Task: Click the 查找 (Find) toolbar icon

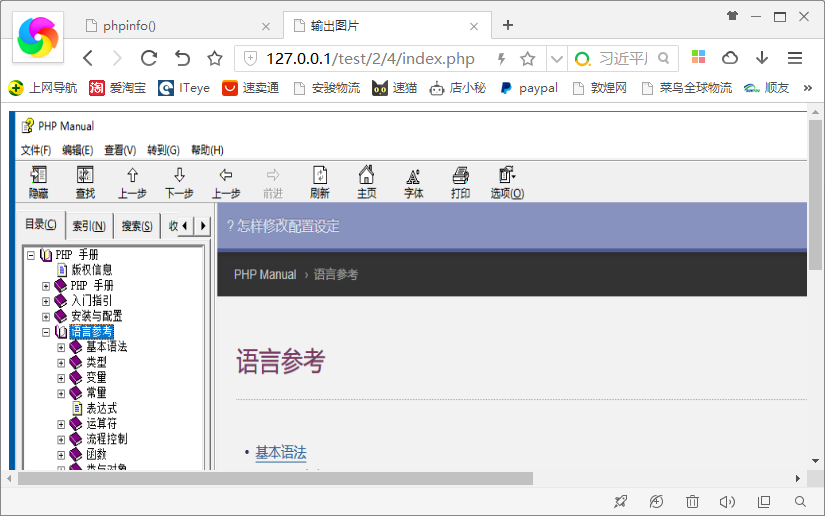Action: point(85,175)
